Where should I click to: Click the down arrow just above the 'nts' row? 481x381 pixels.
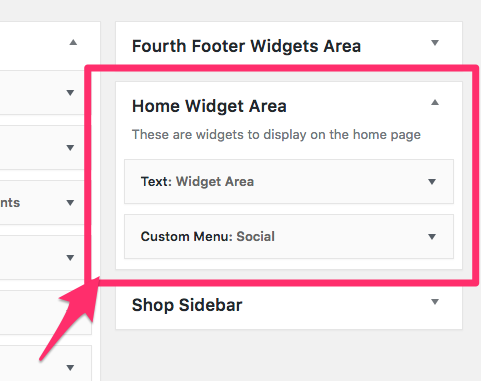click(x=70, y=148)
